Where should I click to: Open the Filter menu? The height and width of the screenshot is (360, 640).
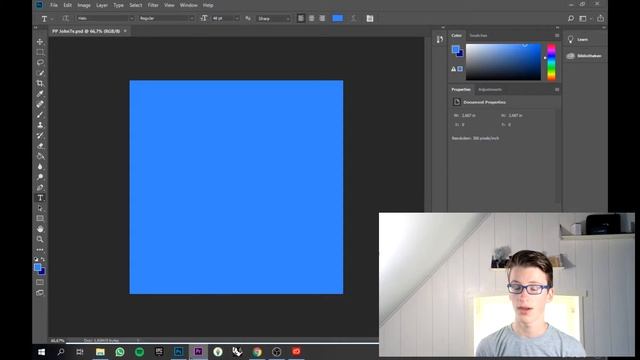(x=153, y=5)
